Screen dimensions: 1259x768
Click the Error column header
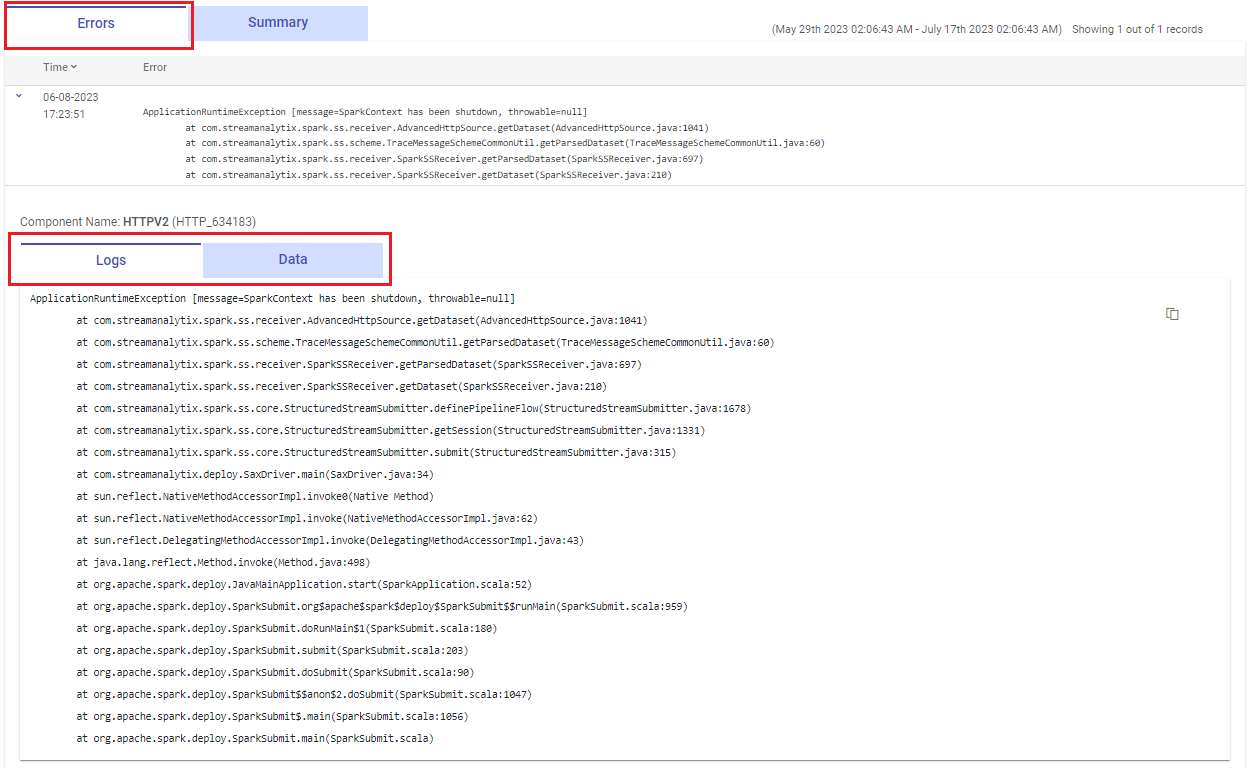click(155, 67)
